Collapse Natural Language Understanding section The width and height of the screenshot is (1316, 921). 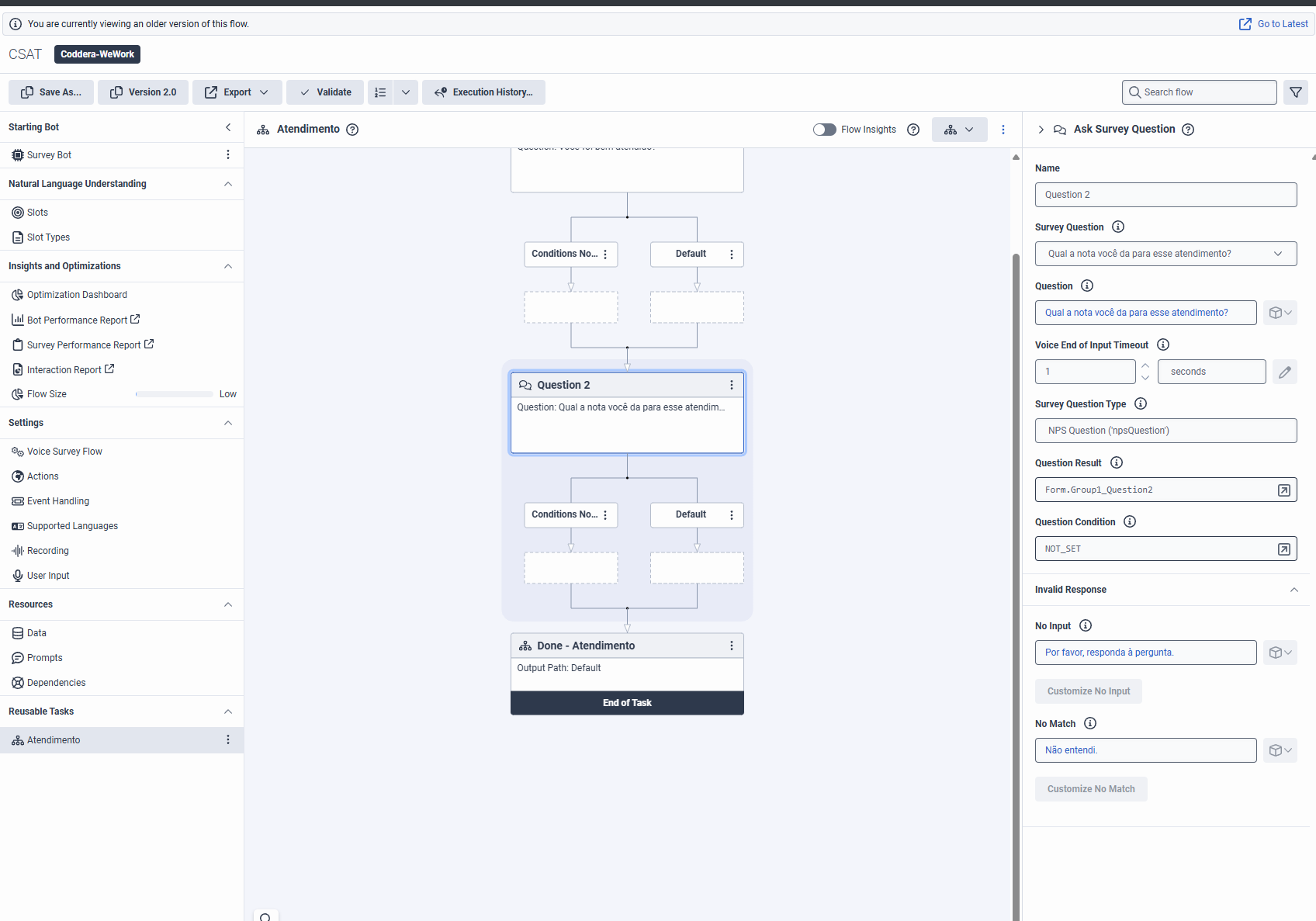pos(228,184)
